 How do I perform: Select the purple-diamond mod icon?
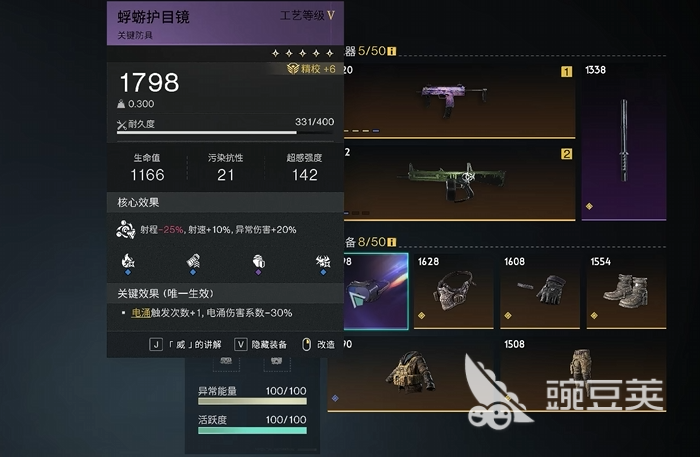[258, 261]
